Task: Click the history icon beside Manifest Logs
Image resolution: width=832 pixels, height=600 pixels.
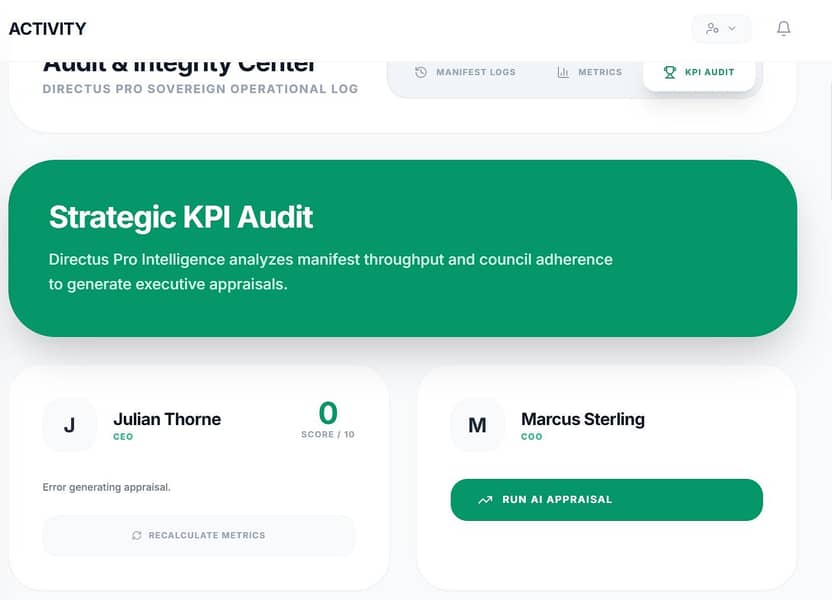Action: pos(421,72)
